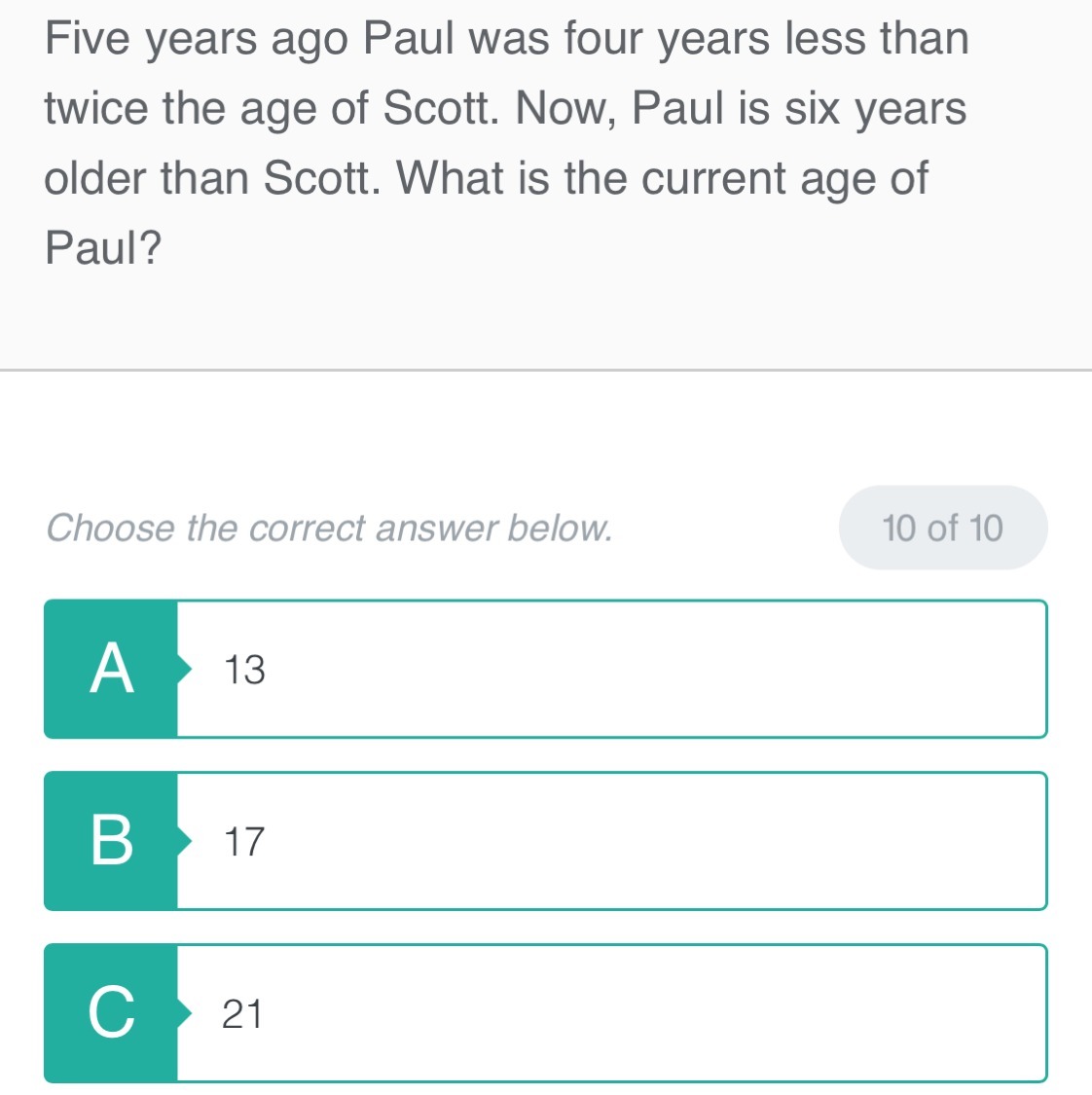1092x1095 pixels.
Task: Click the 10 of 10 progress badge
Action: (942, 528)
